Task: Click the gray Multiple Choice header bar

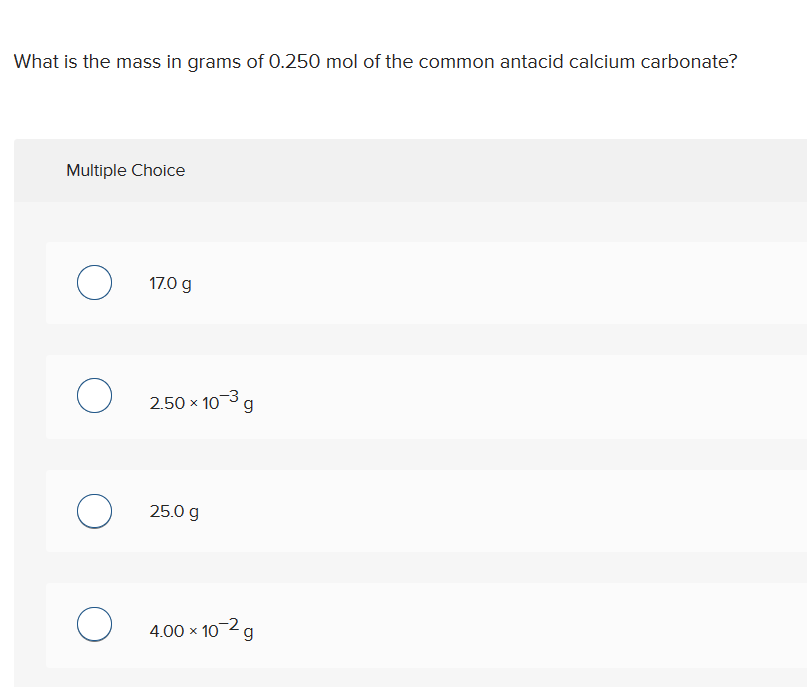Action: (400, 170)
